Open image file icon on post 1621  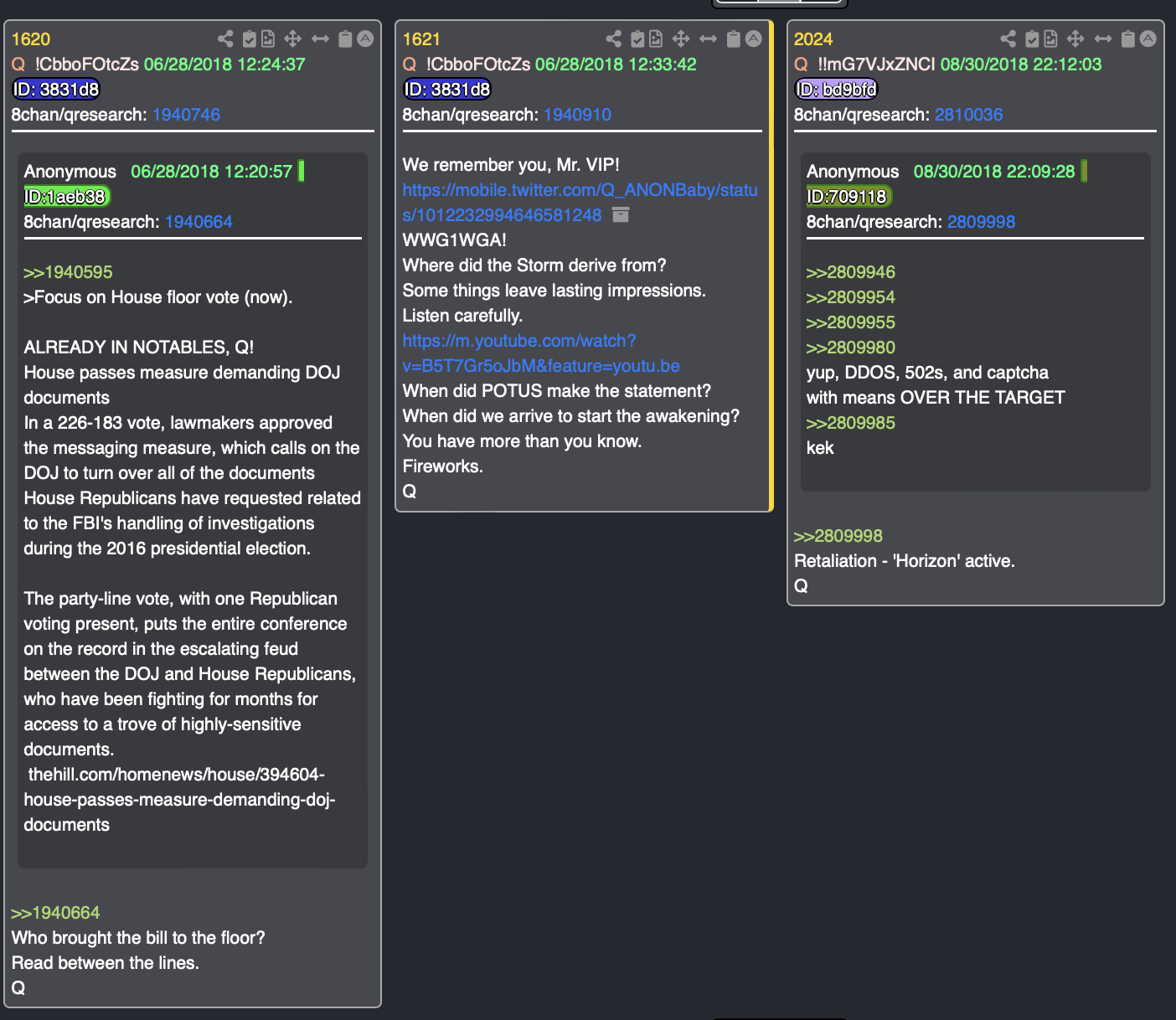tap(656, 39)
